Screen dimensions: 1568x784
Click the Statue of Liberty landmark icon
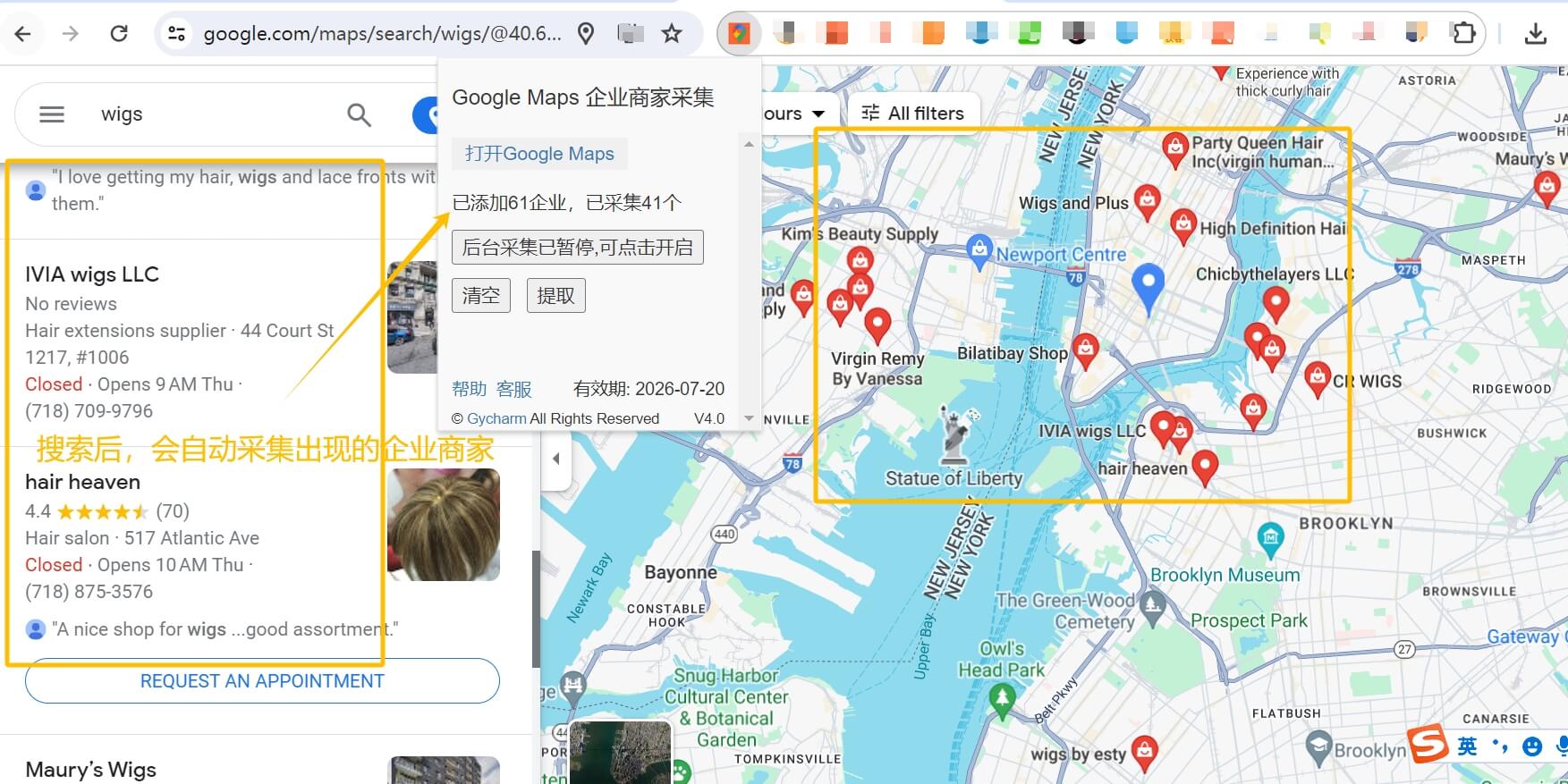tap(954, 434)
